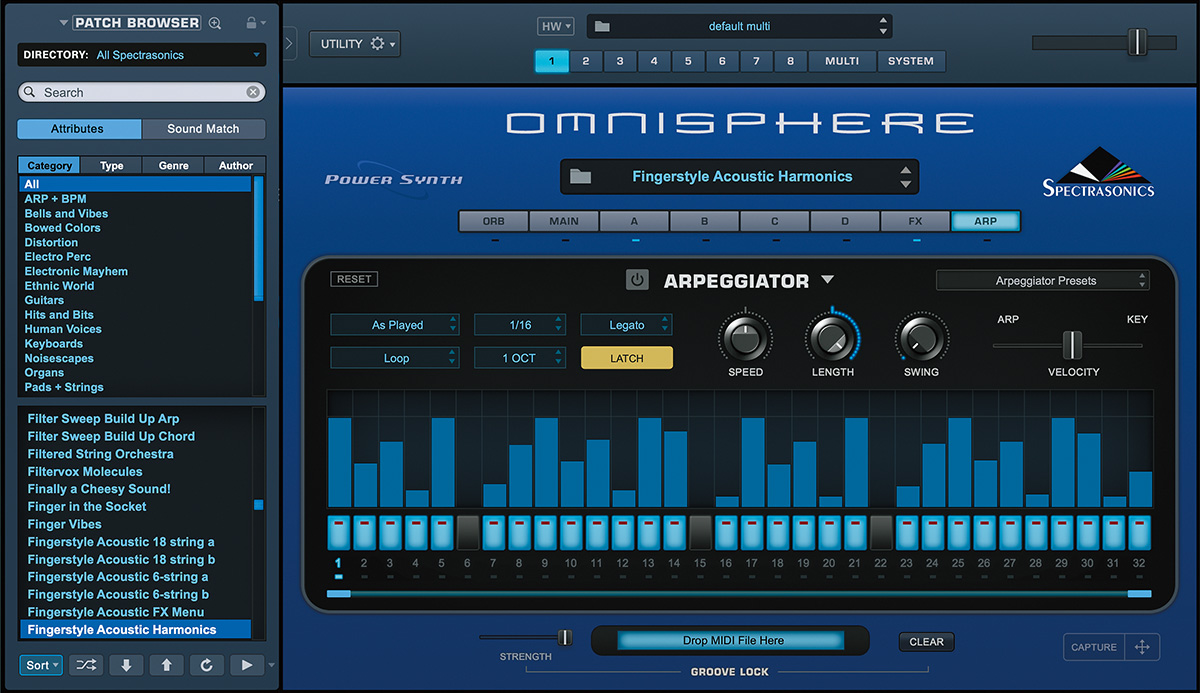Open the Legato trigger dropdown
Image resolution: width=1200 pixels, height=693 pixels.
(626, 325)
